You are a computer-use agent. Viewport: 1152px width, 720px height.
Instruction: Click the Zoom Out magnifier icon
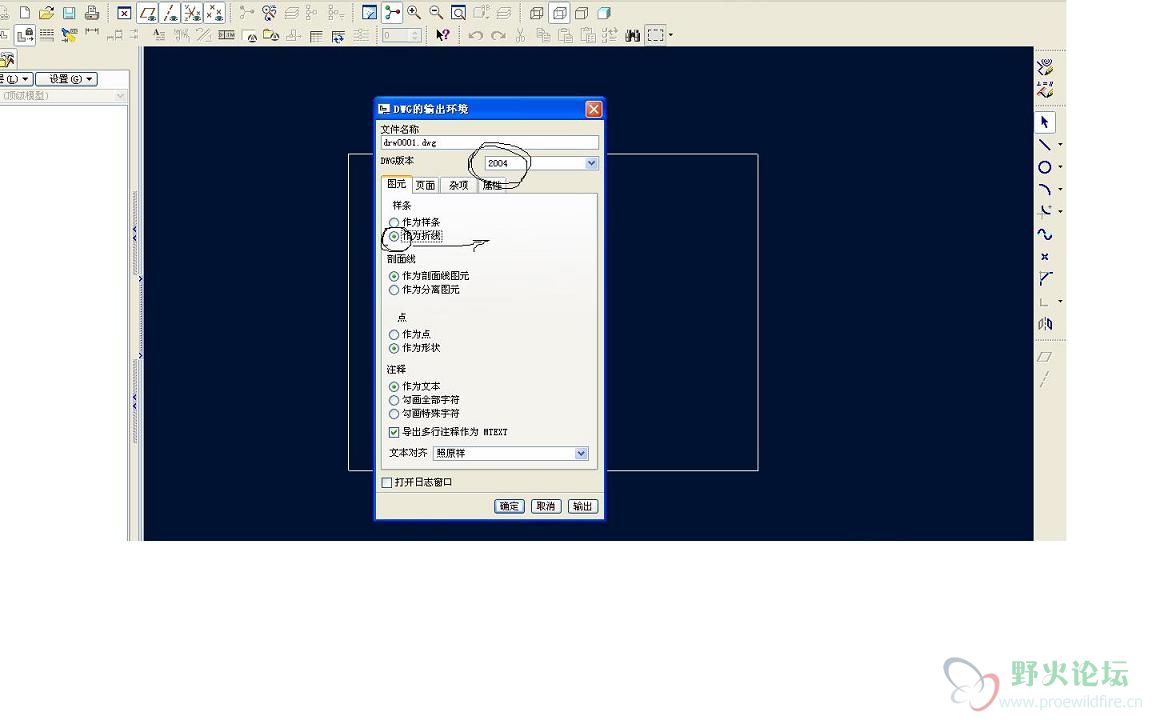436,12
